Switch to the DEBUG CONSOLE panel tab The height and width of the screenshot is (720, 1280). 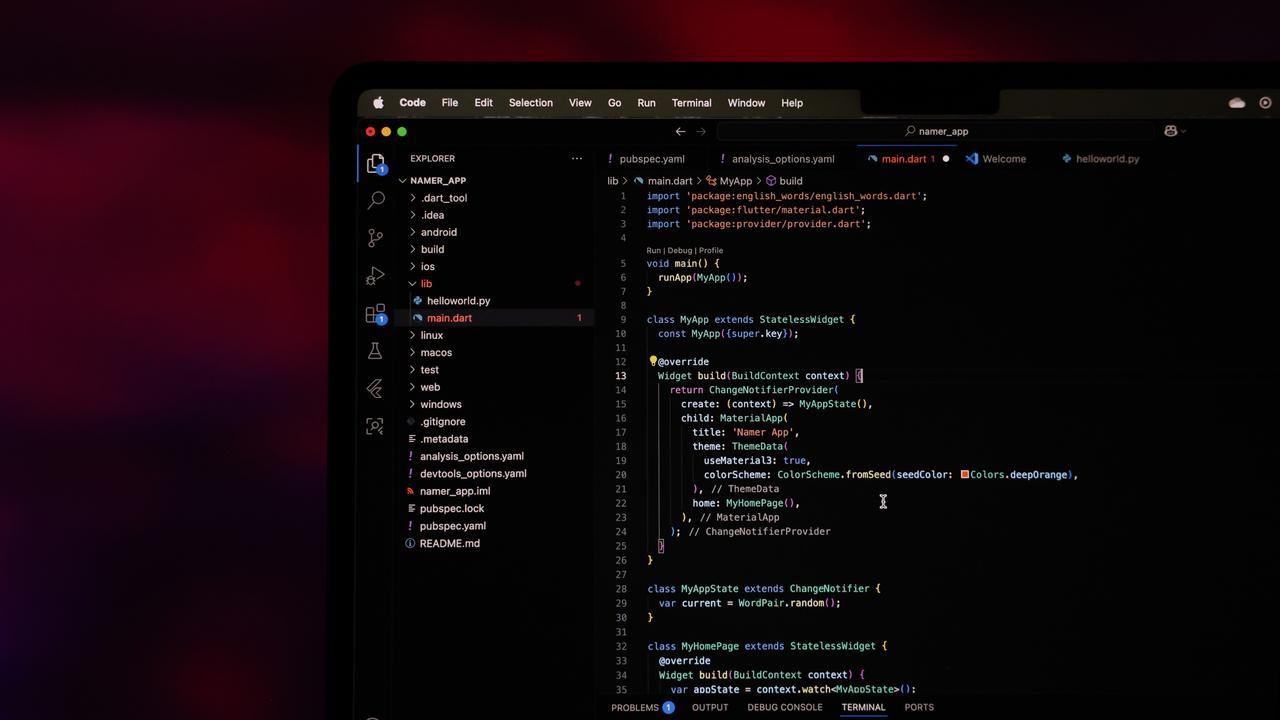[x=784, y=707]
